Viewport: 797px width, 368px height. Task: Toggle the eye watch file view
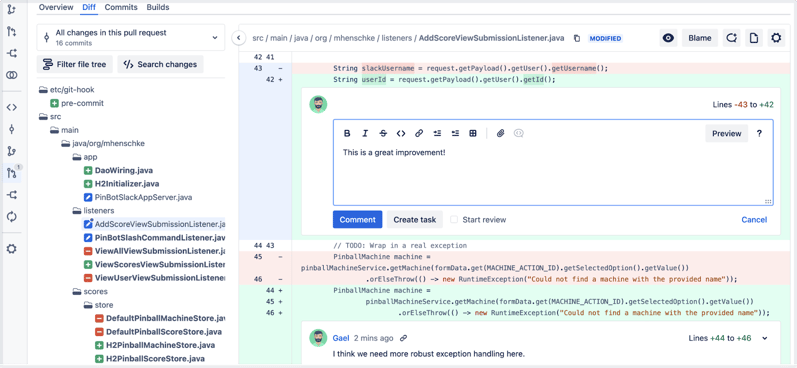668,38
